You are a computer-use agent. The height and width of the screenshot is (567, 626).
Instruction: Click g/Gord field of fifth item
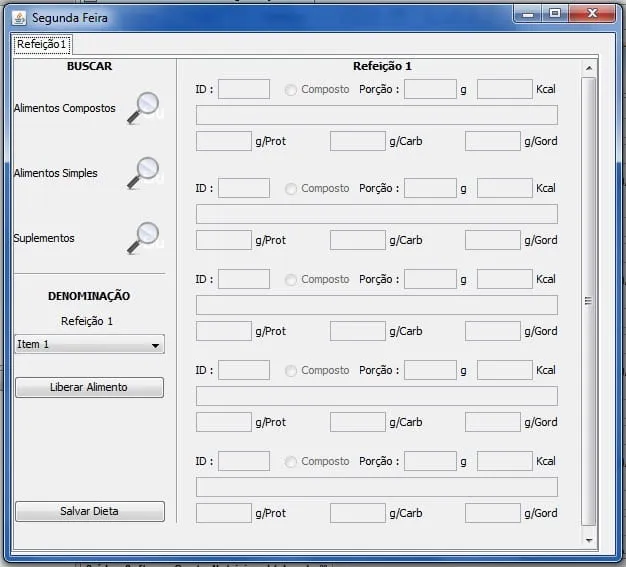(x=493, y=513)
